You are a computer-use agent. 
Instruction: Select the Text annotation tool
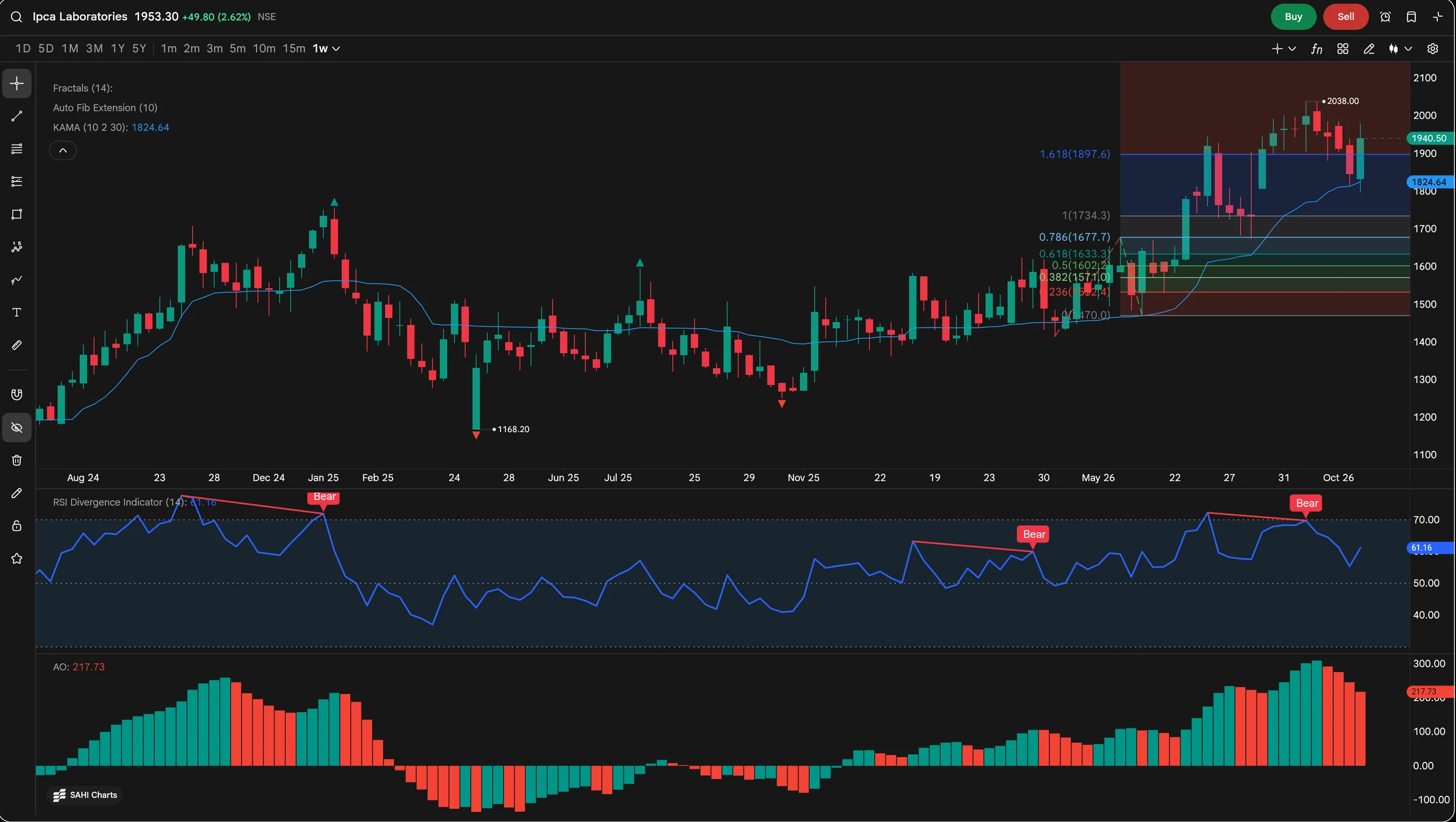17,312
